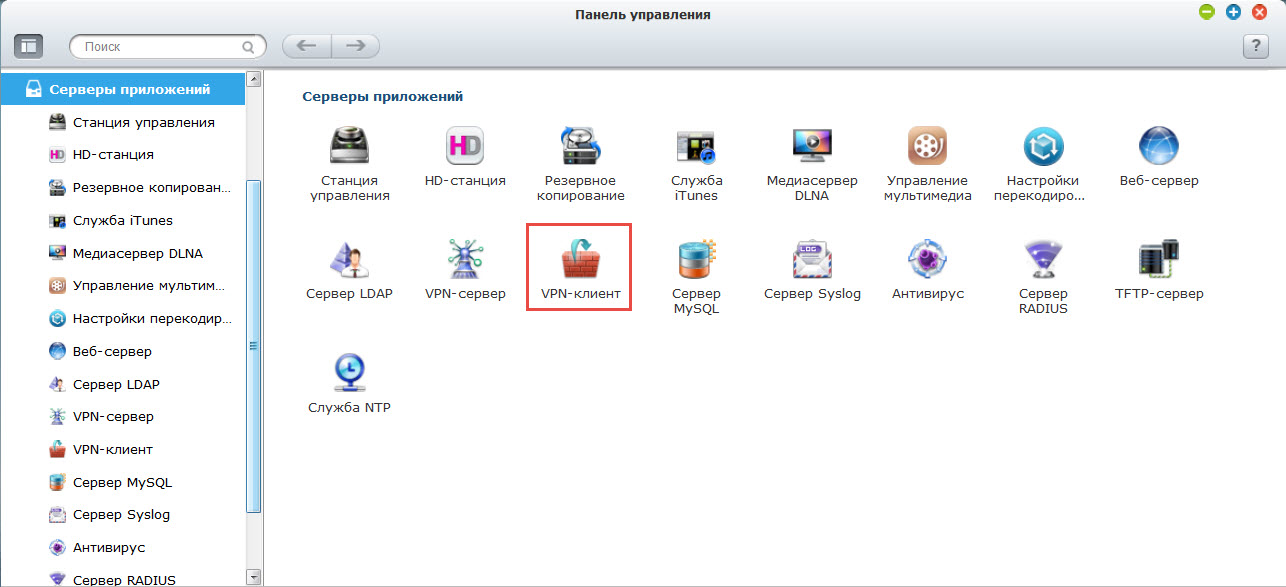Open Сервер LDAP in the main panel
The height and width of the screenshot is (587, 1286).
point(350,271)
